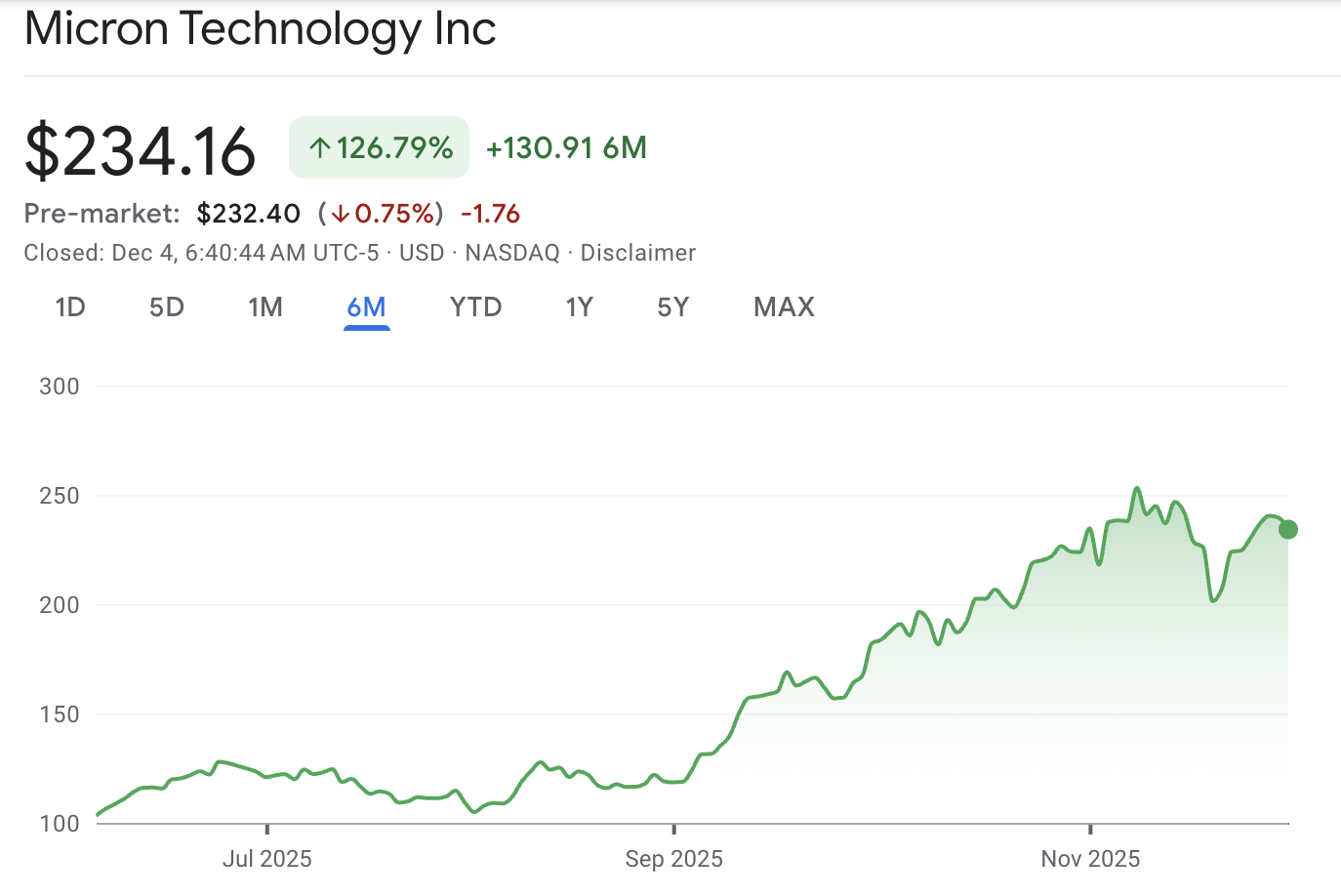The height and width of the screenshot is (896, 1341).
Task: Click the chart peak near 250 in November
Action: [1136, 488]
